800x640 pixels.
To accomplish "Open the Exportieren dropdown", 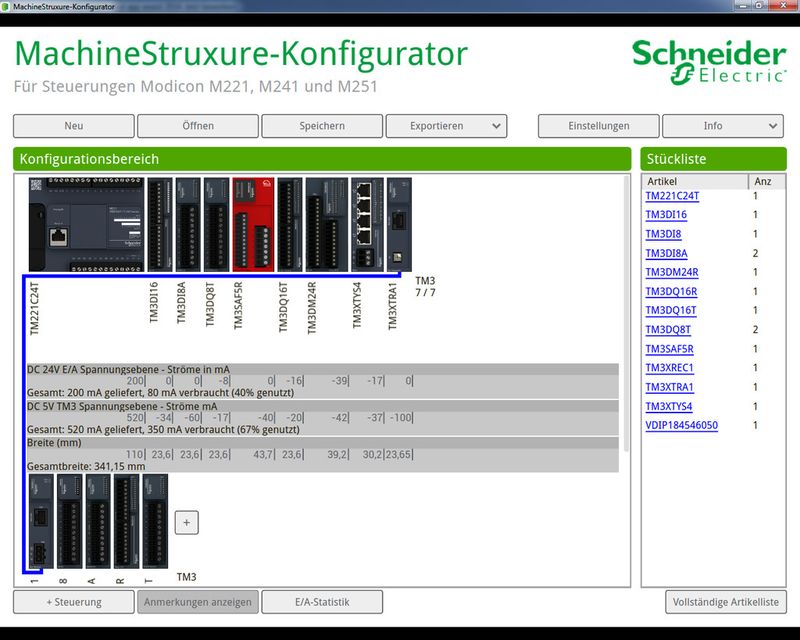I will pos(446,126).
